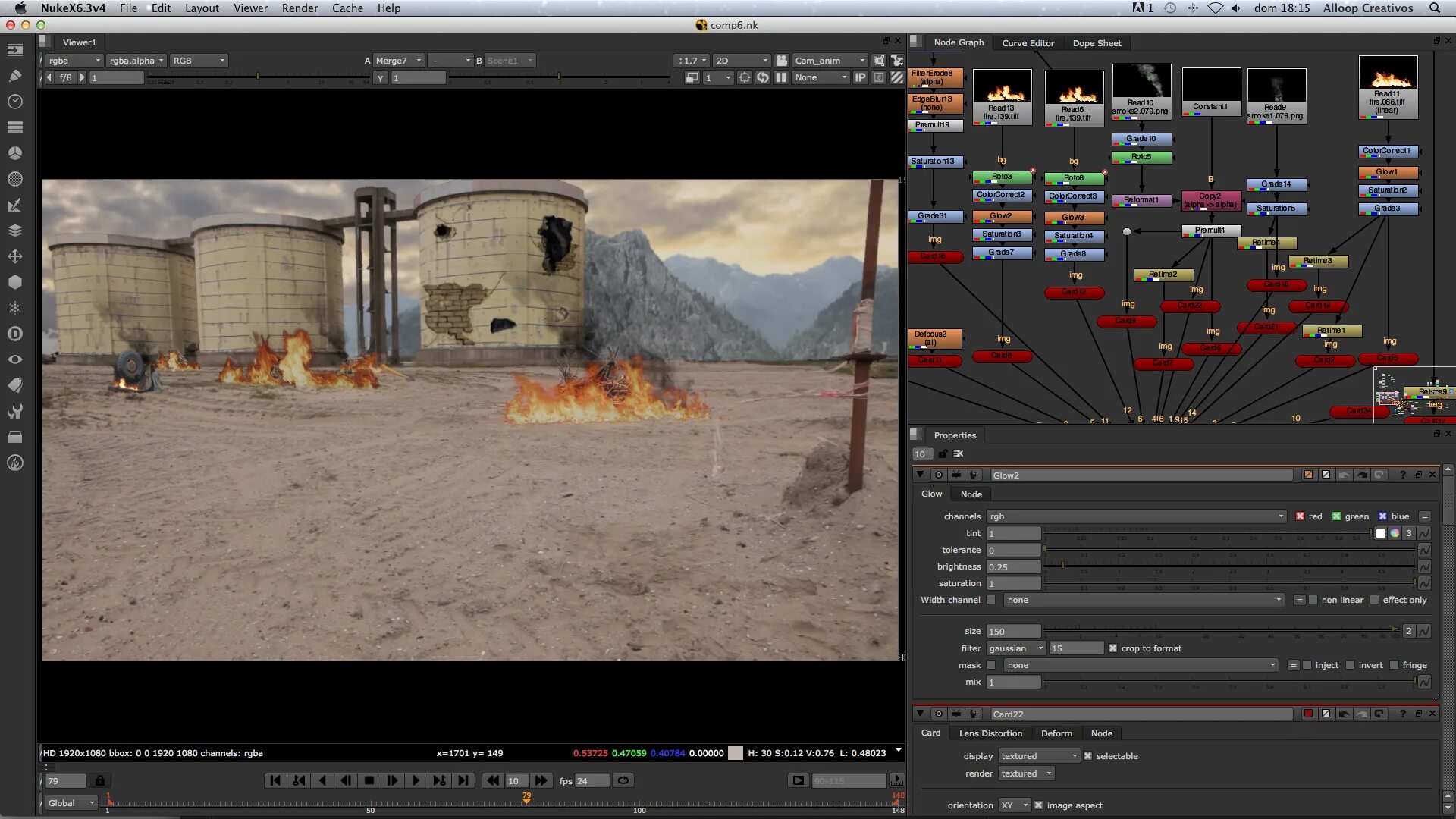
Task: Click the Draw paint tool in left toolbar
Action: [14, 76]
